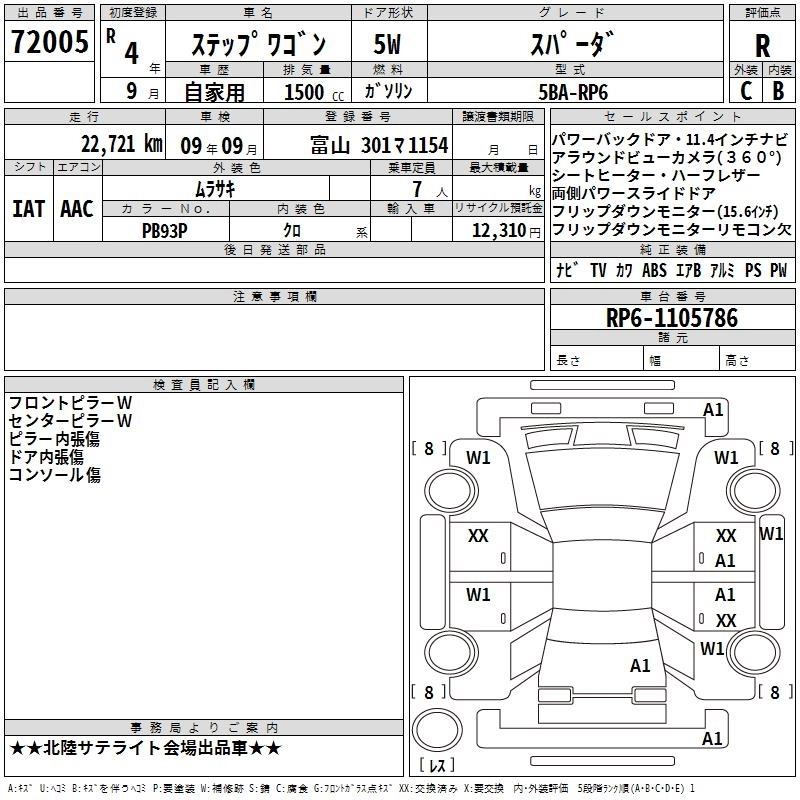Click the evaluation score R
This screenshot has height=800, width=800.
762,45
